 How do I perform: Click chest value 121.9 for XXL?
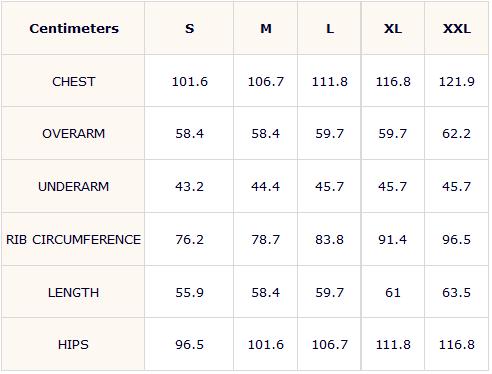click(x=457, y=82)
